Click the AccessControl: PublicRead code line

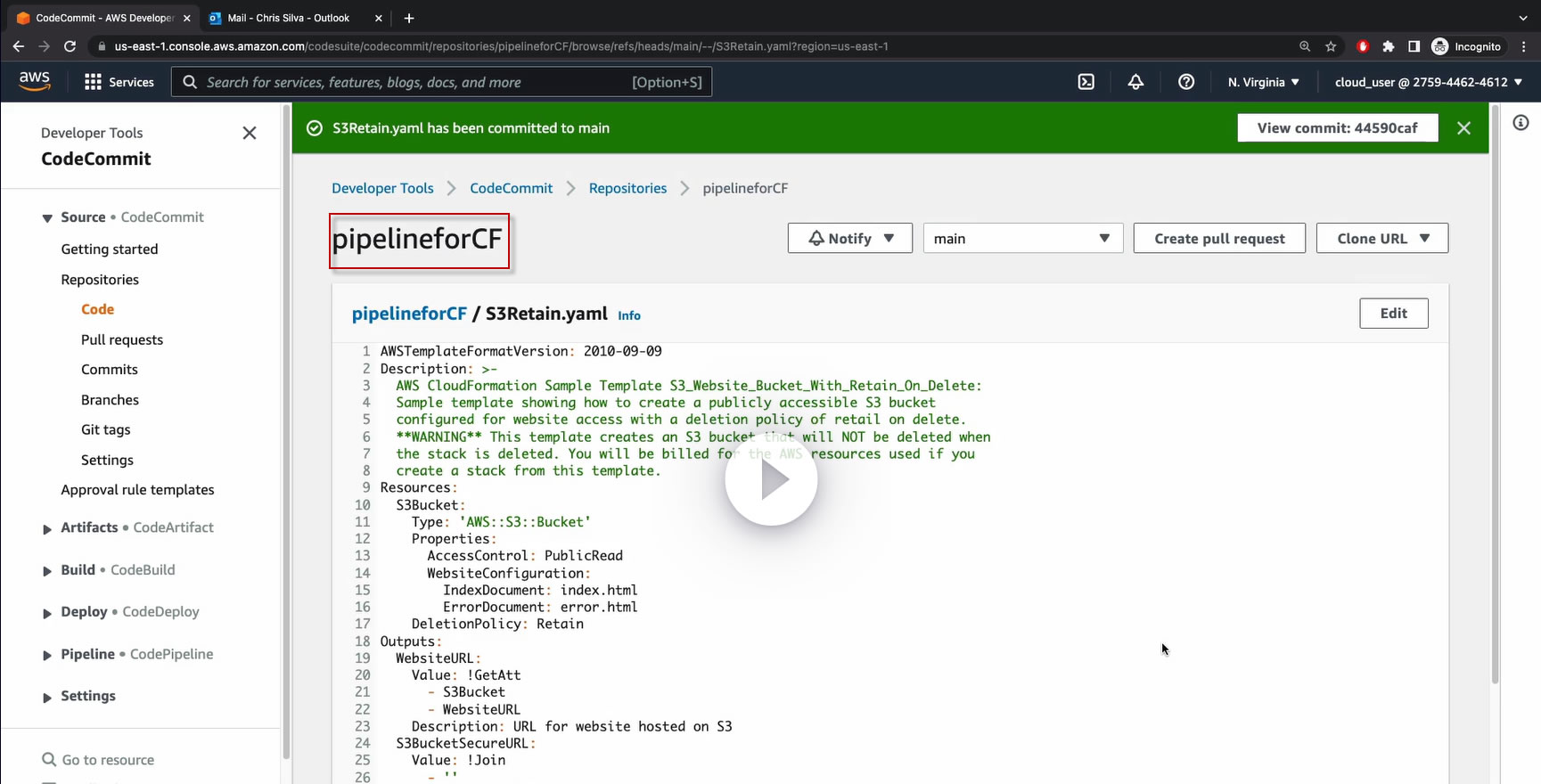coord(525,556)
